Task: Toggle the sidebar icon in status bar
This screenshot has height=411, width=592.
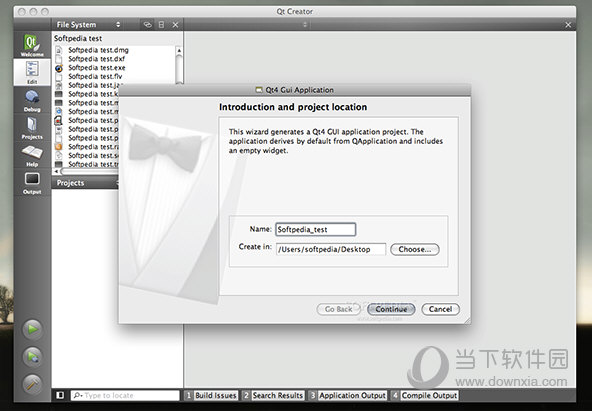Action: (60, 395)
